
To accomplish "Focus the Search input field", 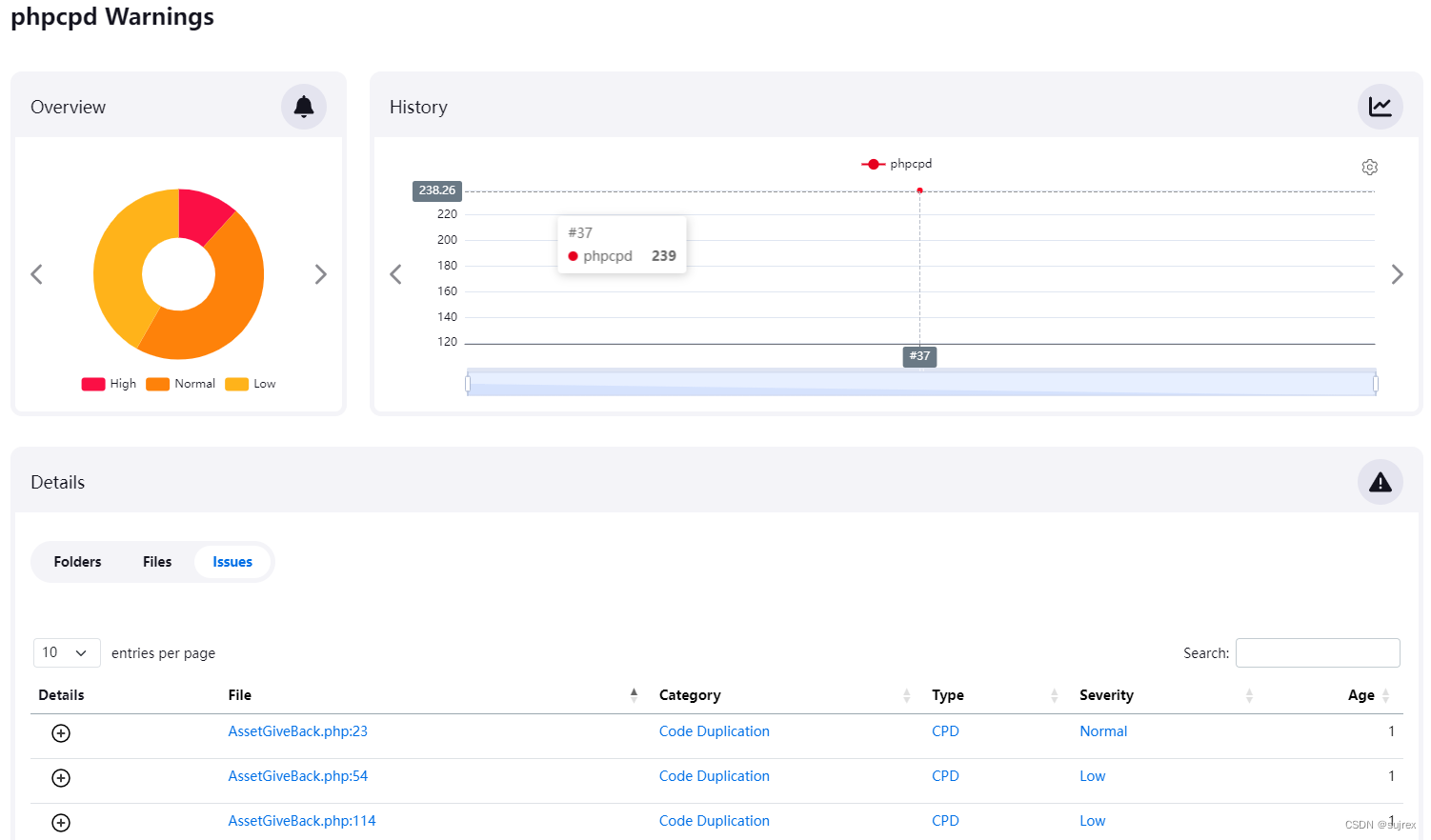I will tap(1318, 652).
